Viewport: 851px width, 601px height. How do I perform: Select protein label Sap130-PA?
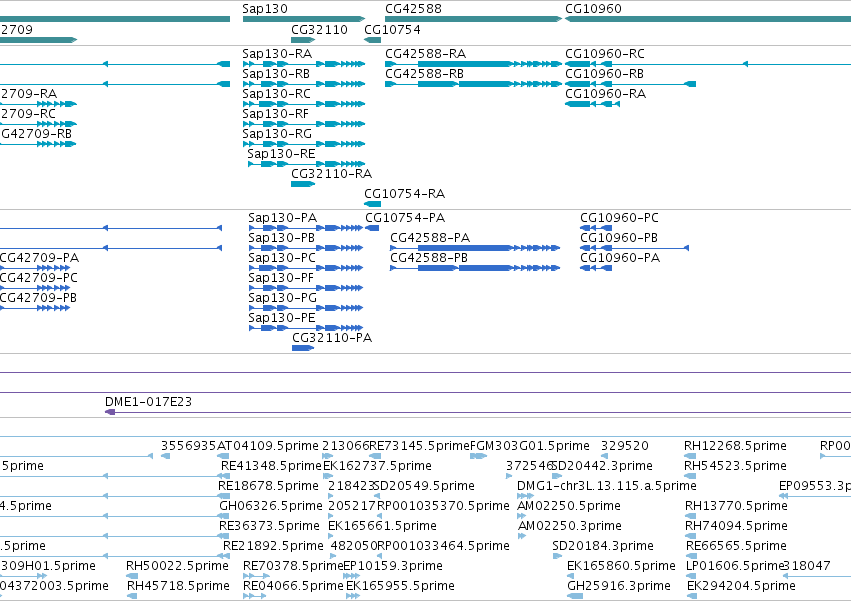coord(283,218)
